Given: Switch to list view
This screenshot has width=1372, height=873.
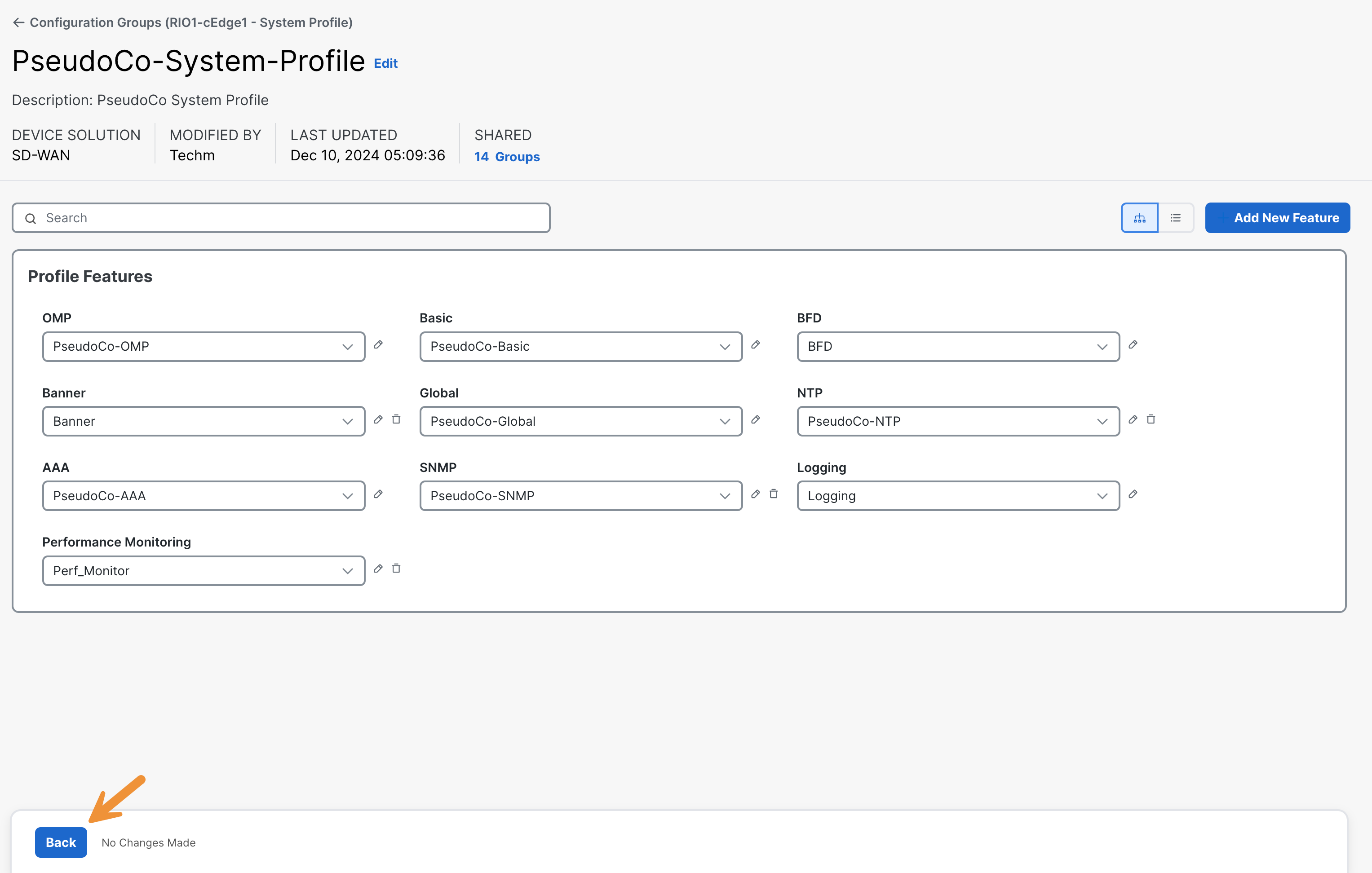Looking at the screenshot, I should (x=1175, y=218).
